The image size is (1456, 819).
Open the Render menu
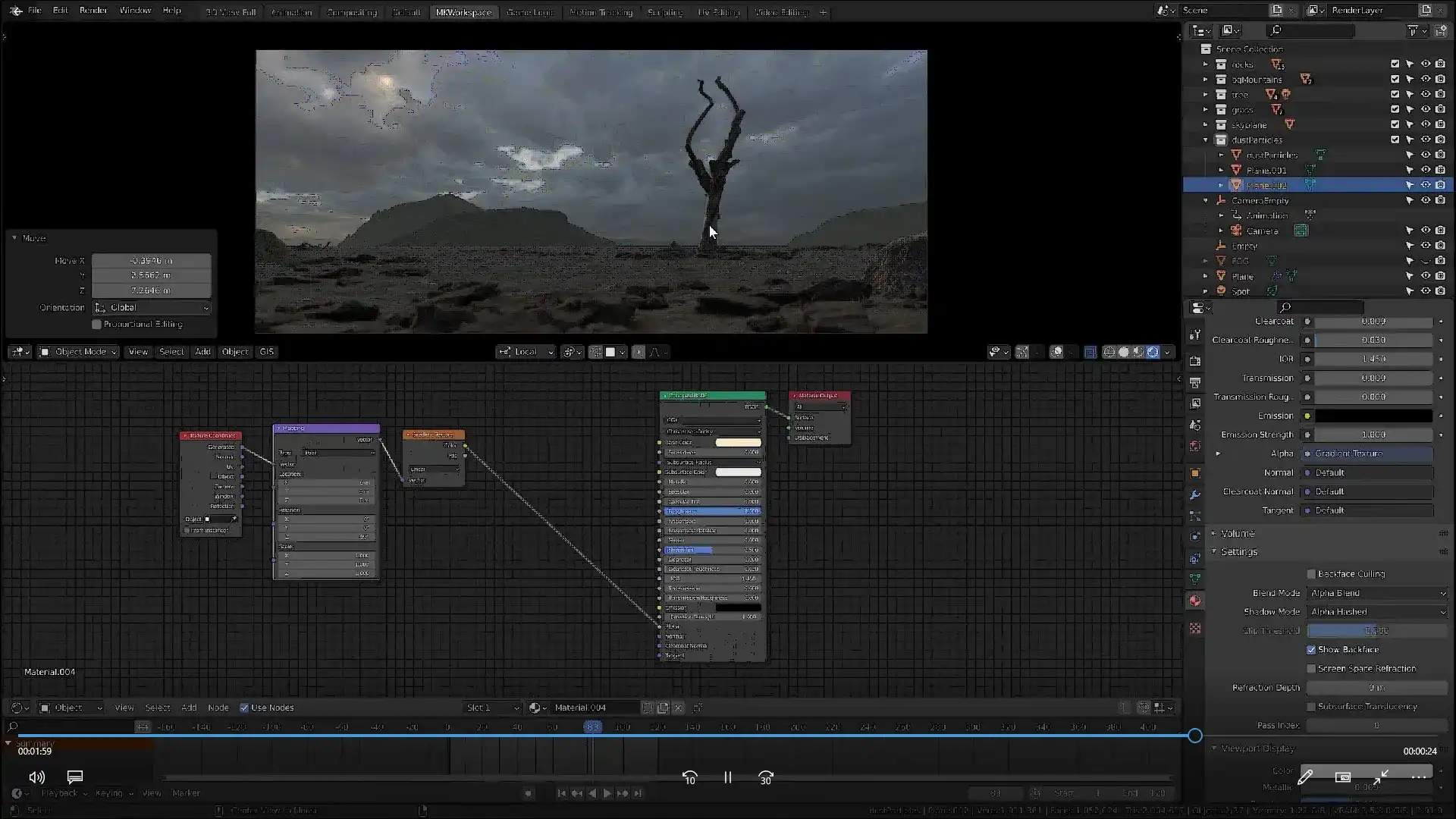click(x=93, y=11)
